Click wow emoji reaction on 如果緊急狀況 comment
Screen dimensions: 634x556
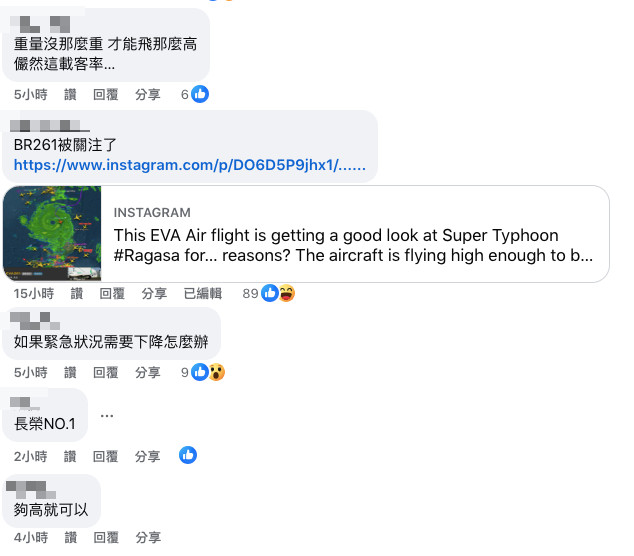[217, 372]
